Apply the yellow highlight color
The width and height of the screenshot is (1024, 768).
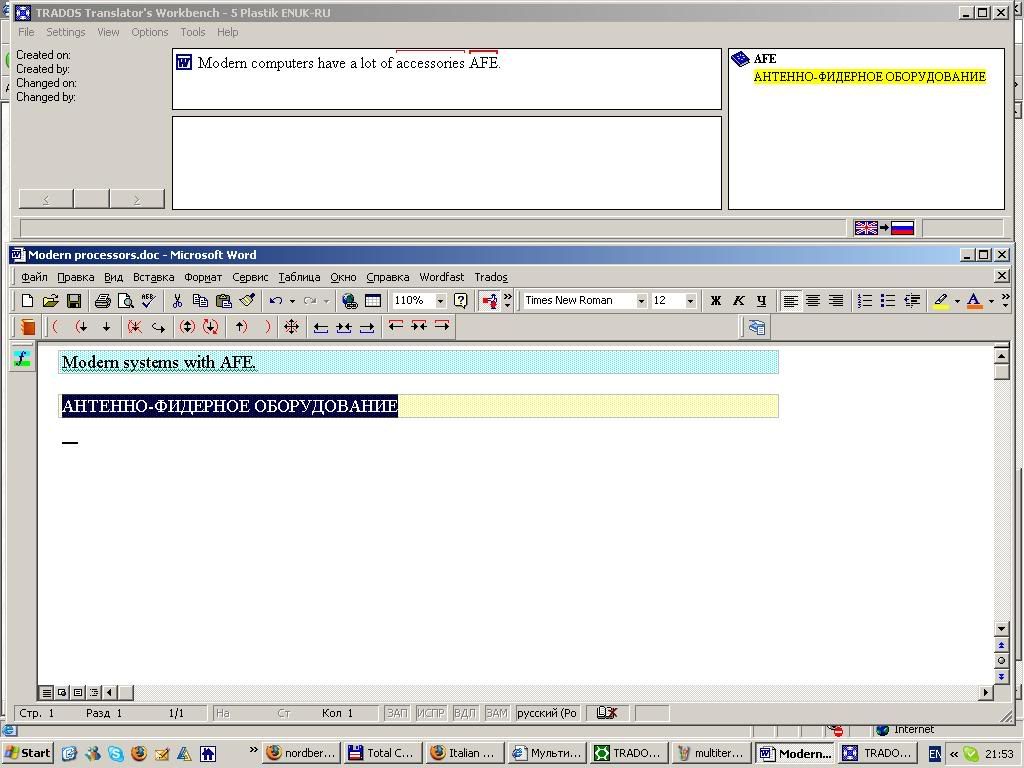(x=940, y=301)
